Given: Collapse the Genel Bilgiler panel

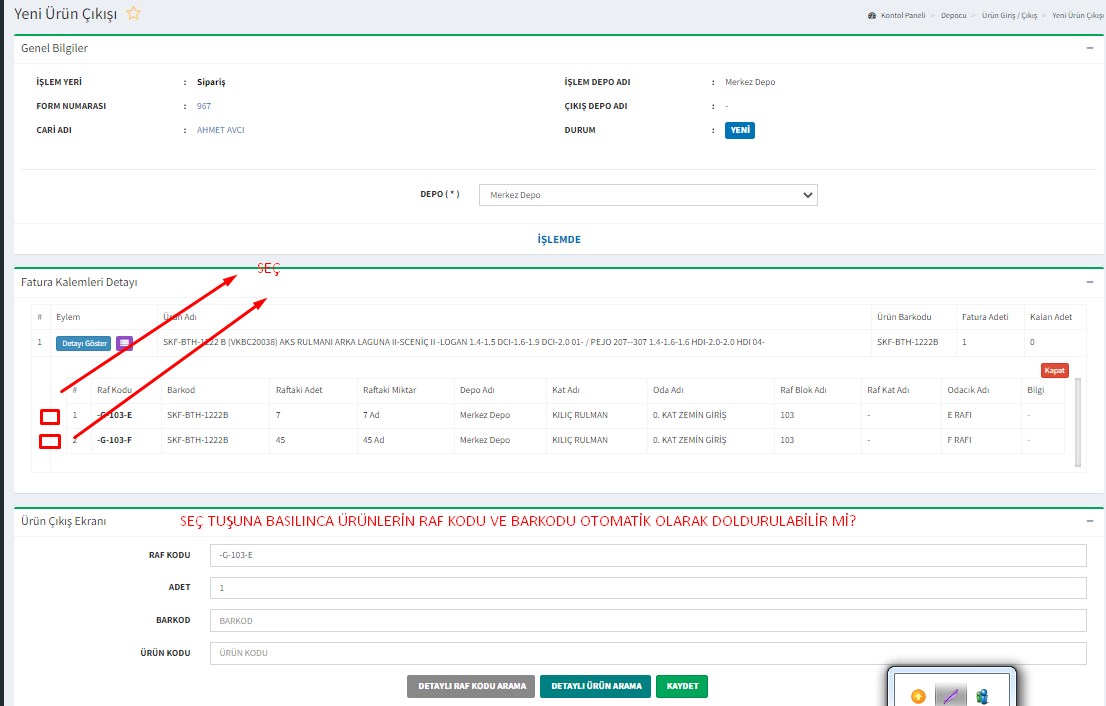Looking at the screenshot, I should (x=1089, y=47).
